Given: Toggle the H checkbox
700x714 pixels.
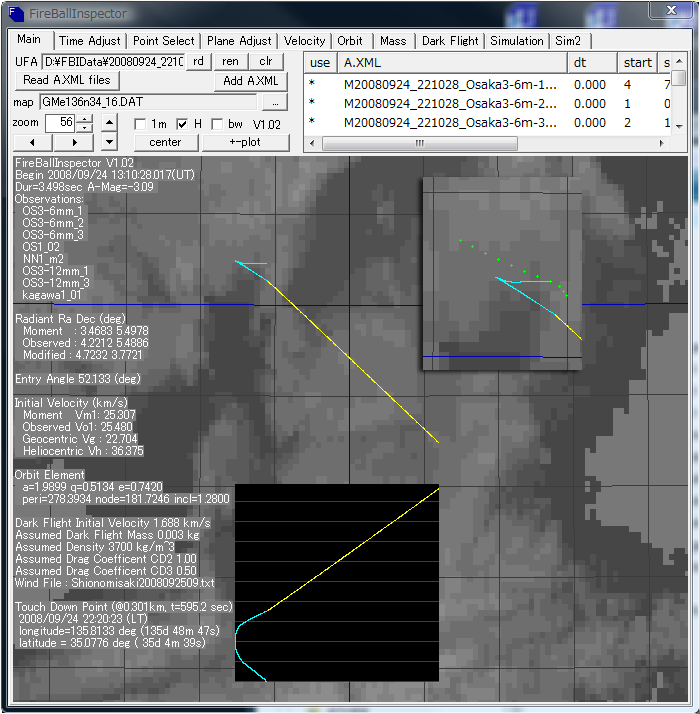Looking at the screenshot, I should click(x=182, y=124).
